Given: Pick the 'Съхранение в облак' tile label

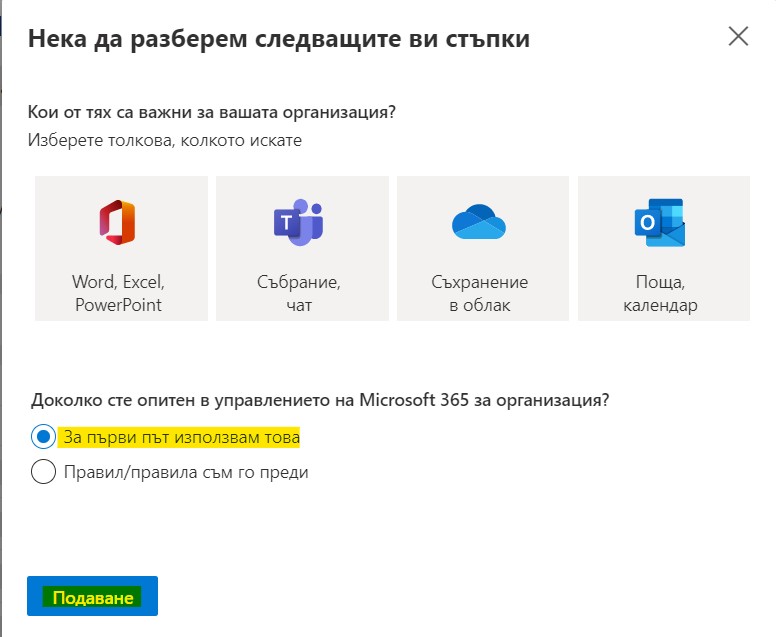Looking at the screenshot, I should click(480, 293).
